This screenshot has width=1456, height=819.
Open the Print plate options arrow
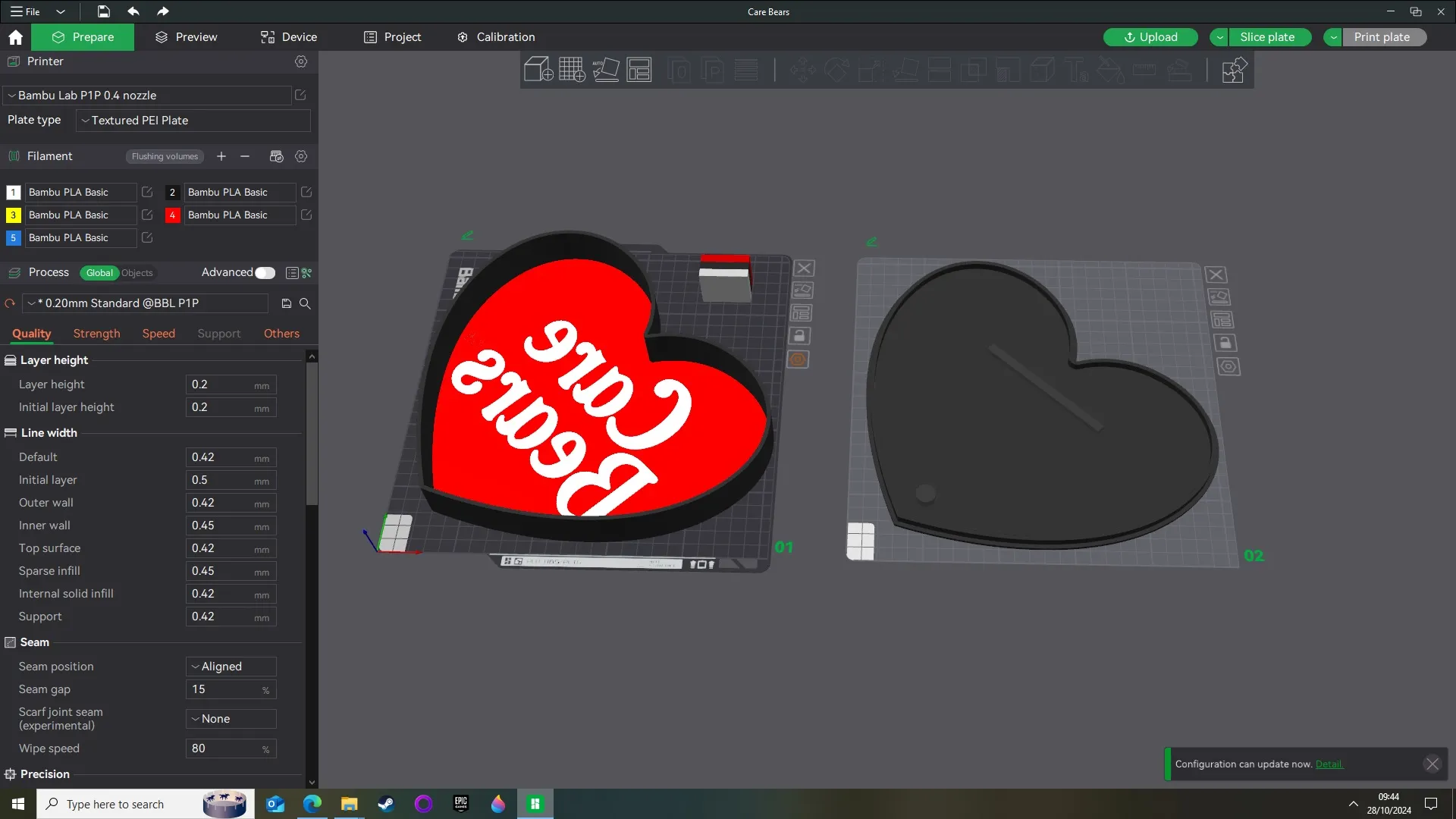(x=1333, y=37)
